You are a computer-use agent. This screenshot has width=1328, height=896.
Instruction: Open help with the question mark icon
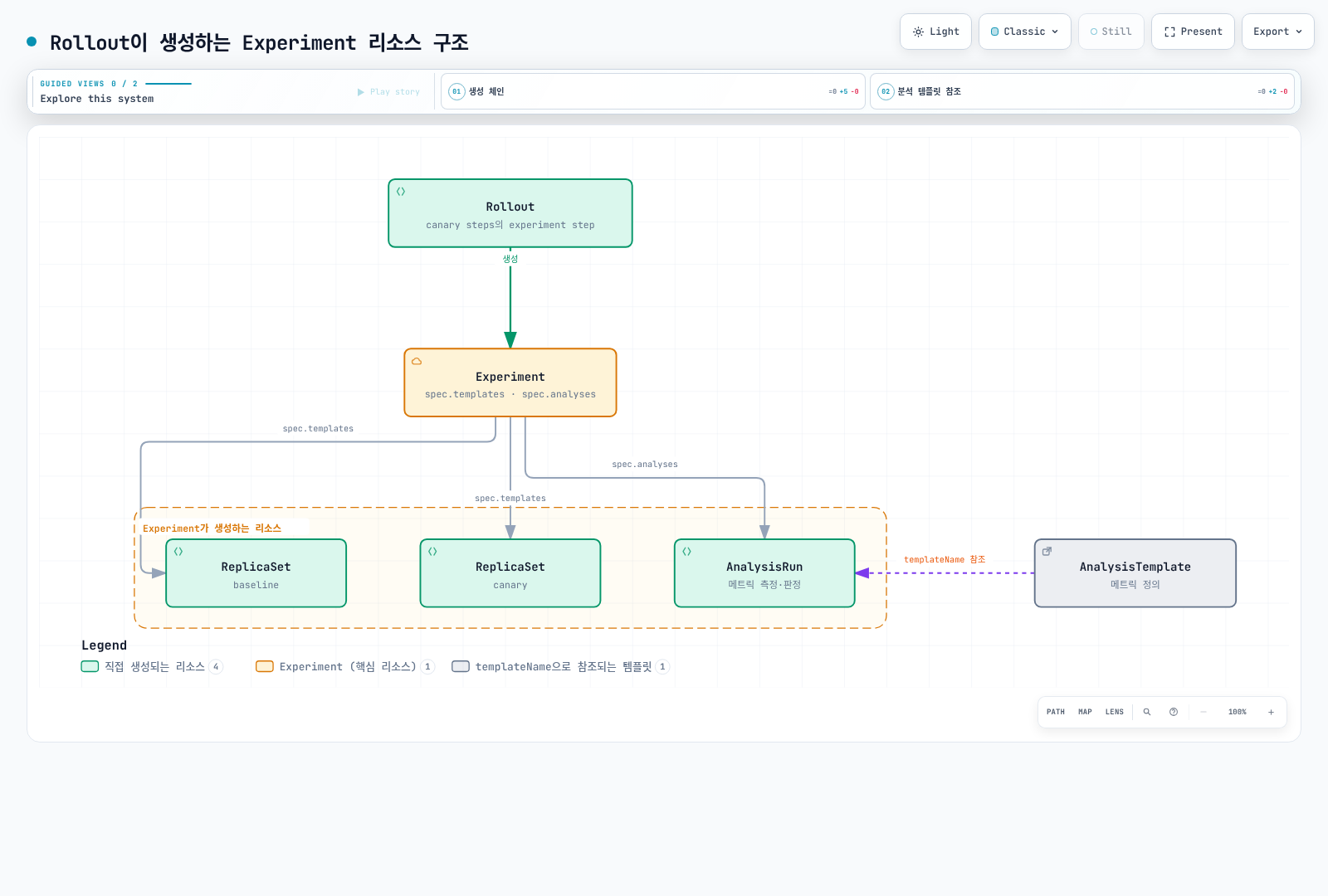tap(1174, 712)
